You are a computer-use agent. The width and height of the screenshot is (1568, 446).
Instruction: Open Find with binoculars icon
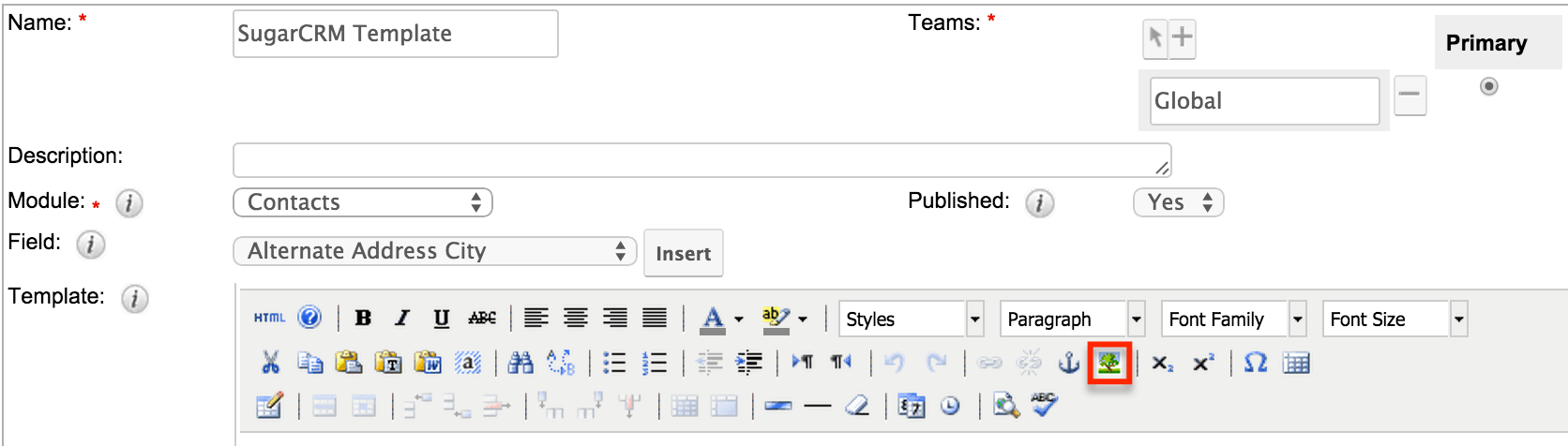520,363
